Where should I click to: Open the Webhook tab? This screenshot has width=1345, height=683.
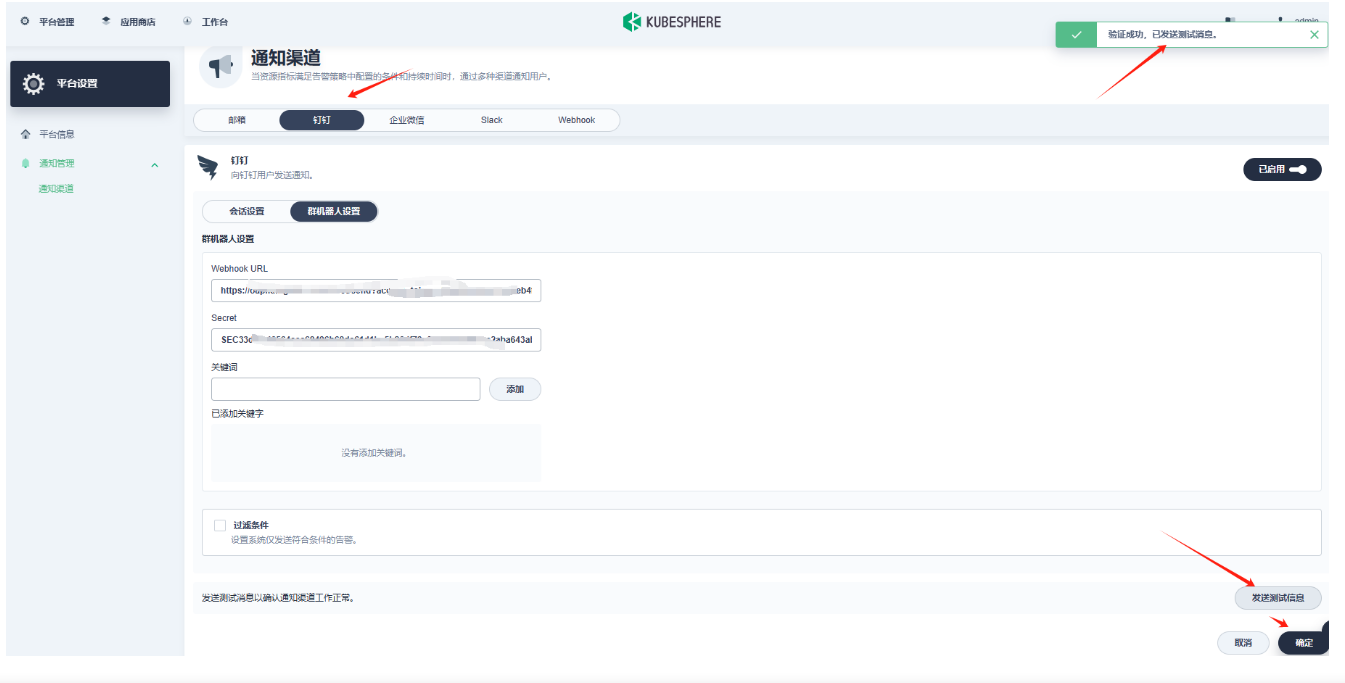pos(576,120)
